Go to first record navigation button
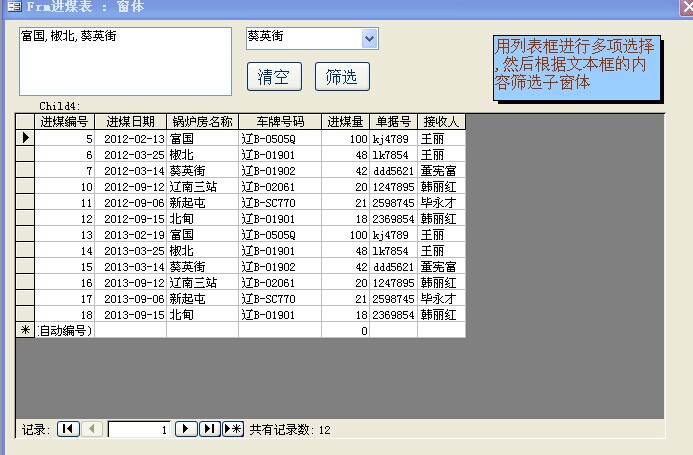693x455 pixels. pyautogui.click(x=68, y=429)
